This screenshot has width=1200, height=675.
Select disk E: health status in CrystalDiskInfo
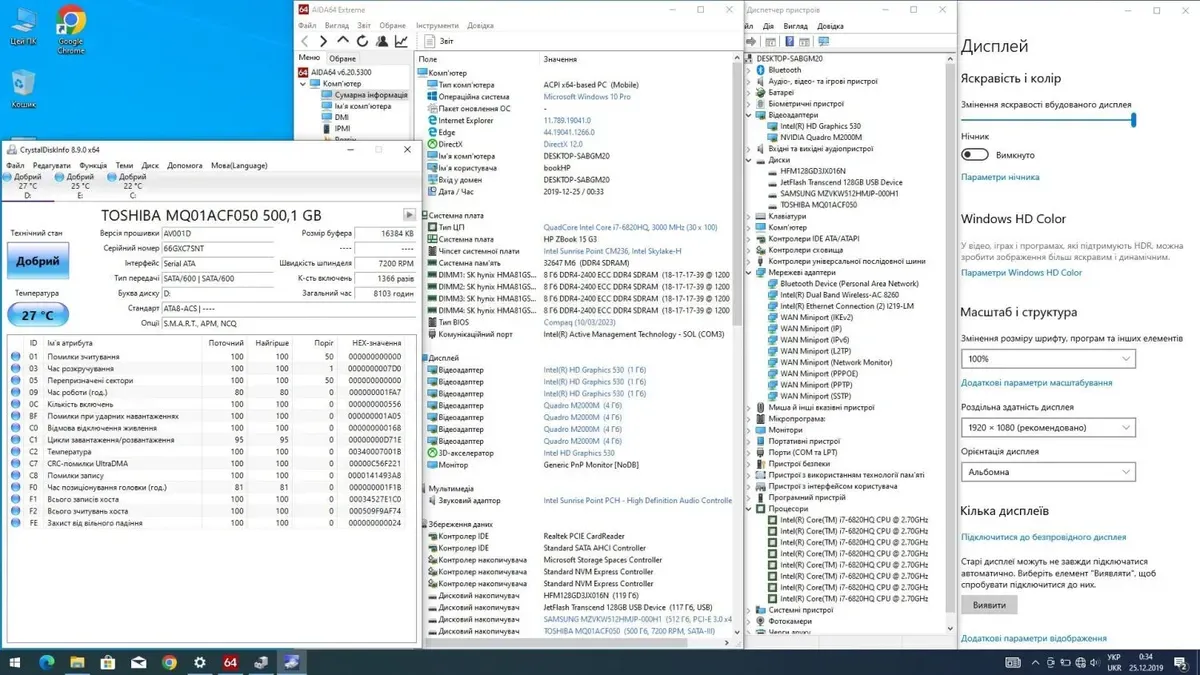[80, 181]
